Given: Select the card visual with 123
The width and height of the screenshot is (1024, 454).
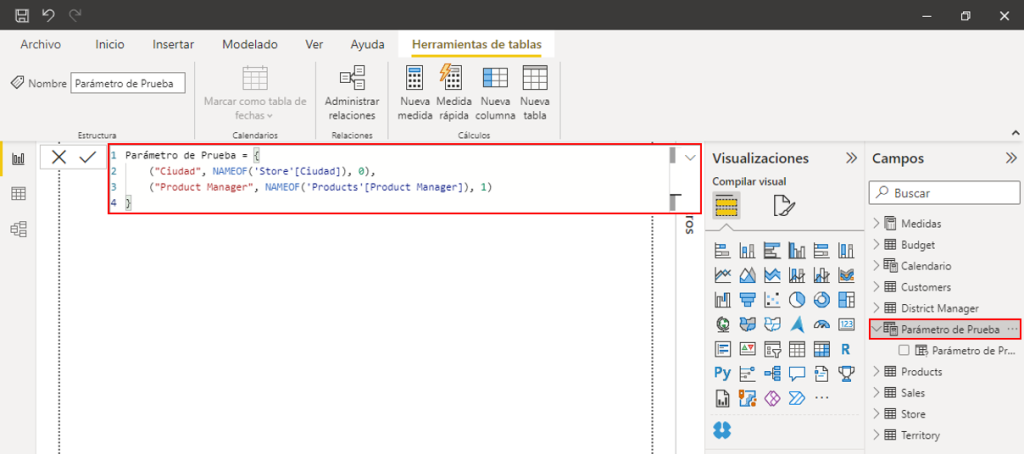Looking at the screenshot, I should (846, 324).
